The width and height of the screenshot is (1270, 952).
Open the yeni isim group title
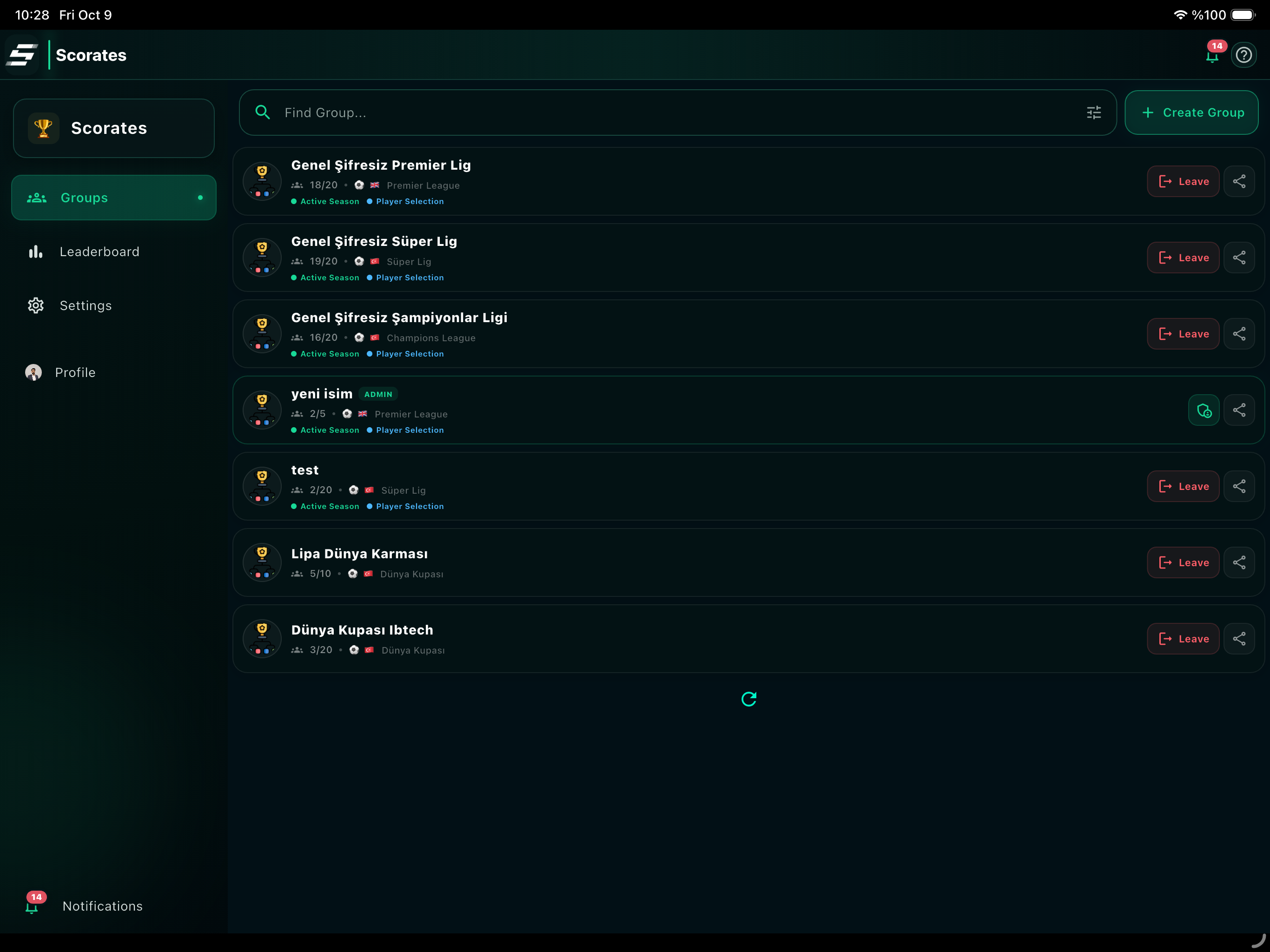(322, 394)
